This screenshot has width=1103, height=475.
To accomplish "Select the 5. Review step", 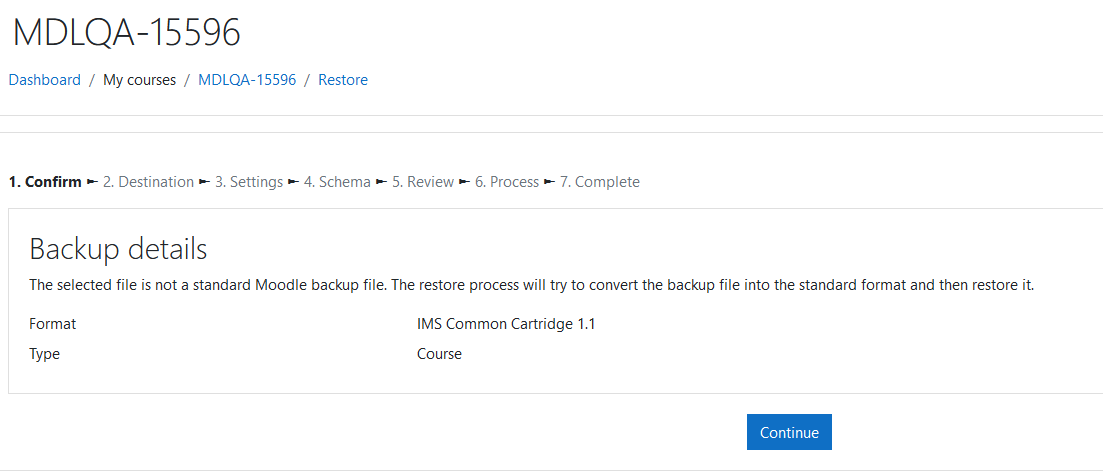I will (x=423, y=182).
